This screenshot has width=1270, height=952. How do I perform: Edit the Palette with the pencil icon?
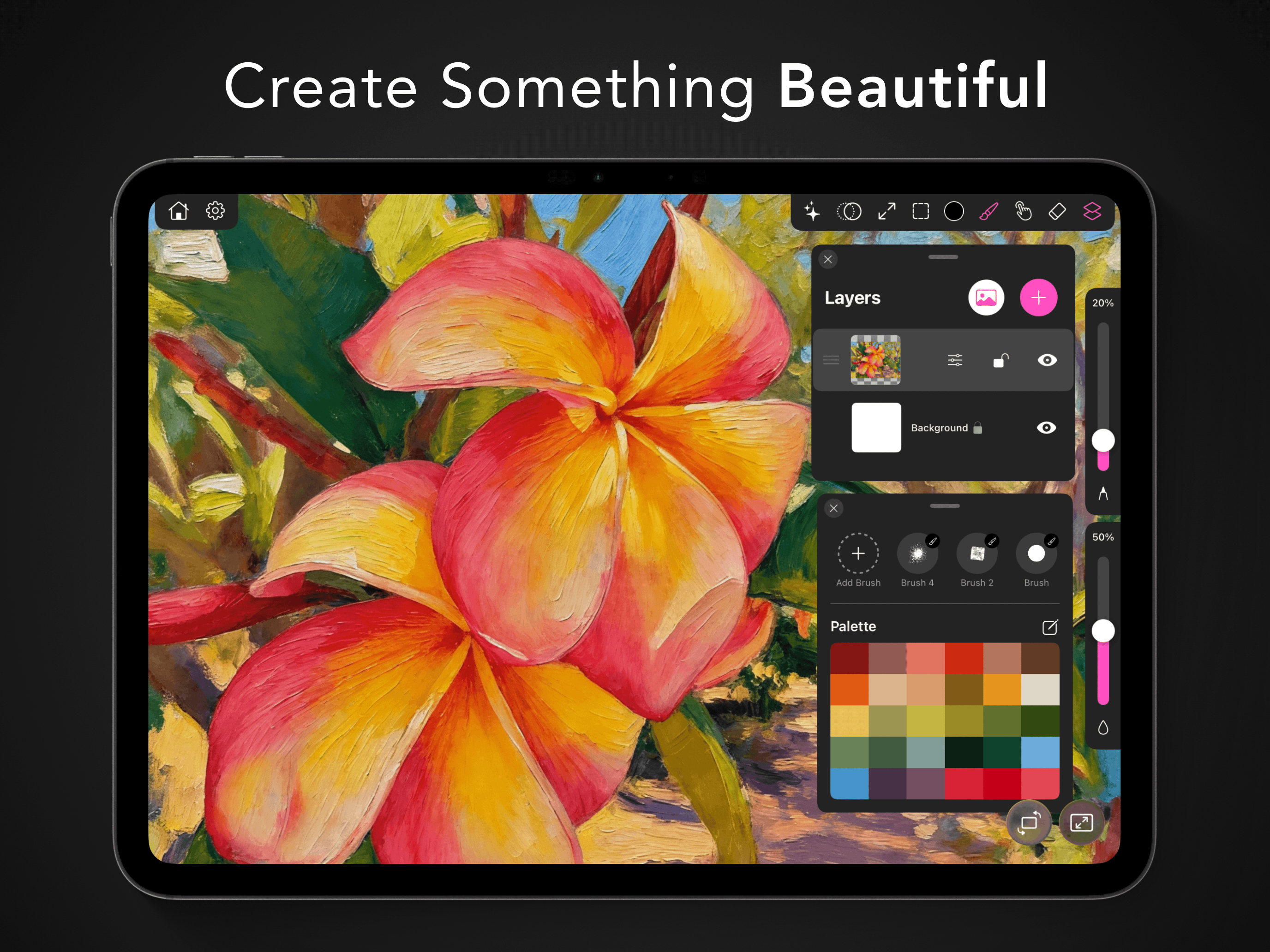[x=1049, y=627]
